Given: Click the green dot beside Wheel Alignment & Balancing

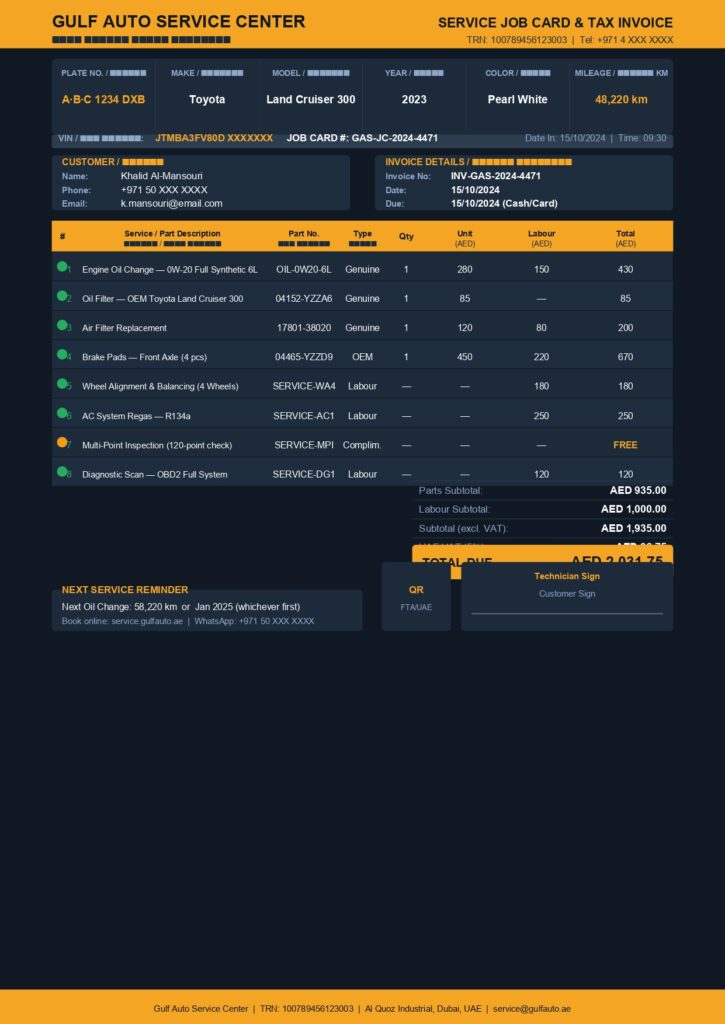Looking at the screenshot, I should [x=62, y=383].
